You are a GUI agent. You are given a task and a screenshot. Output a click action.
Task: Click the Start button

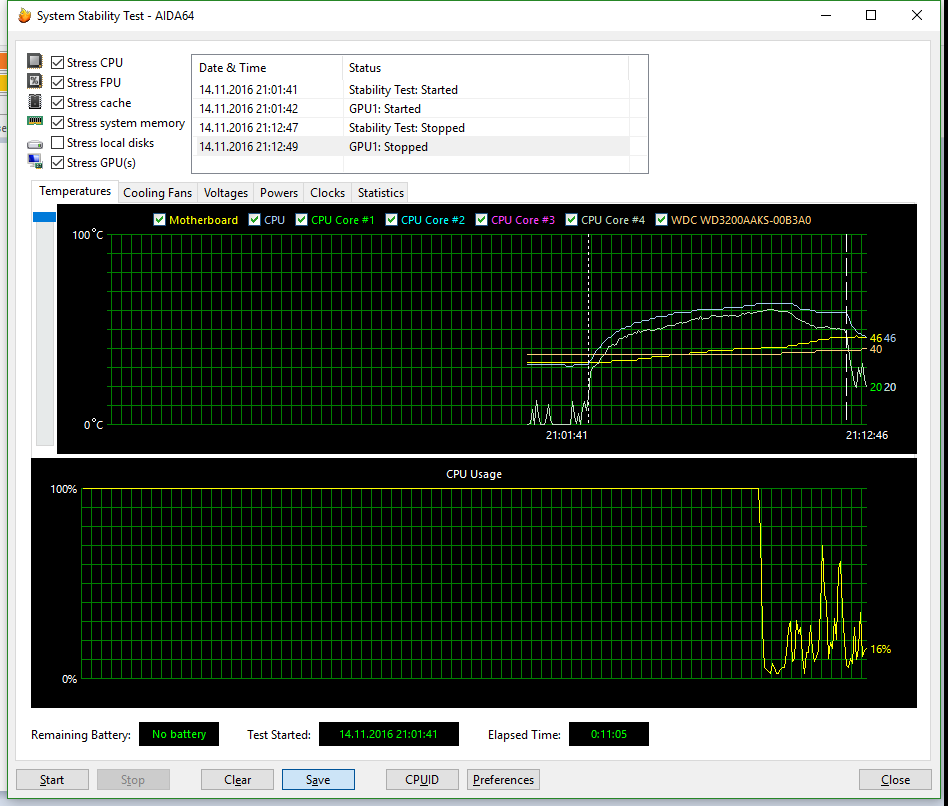(x=52, y=779)
